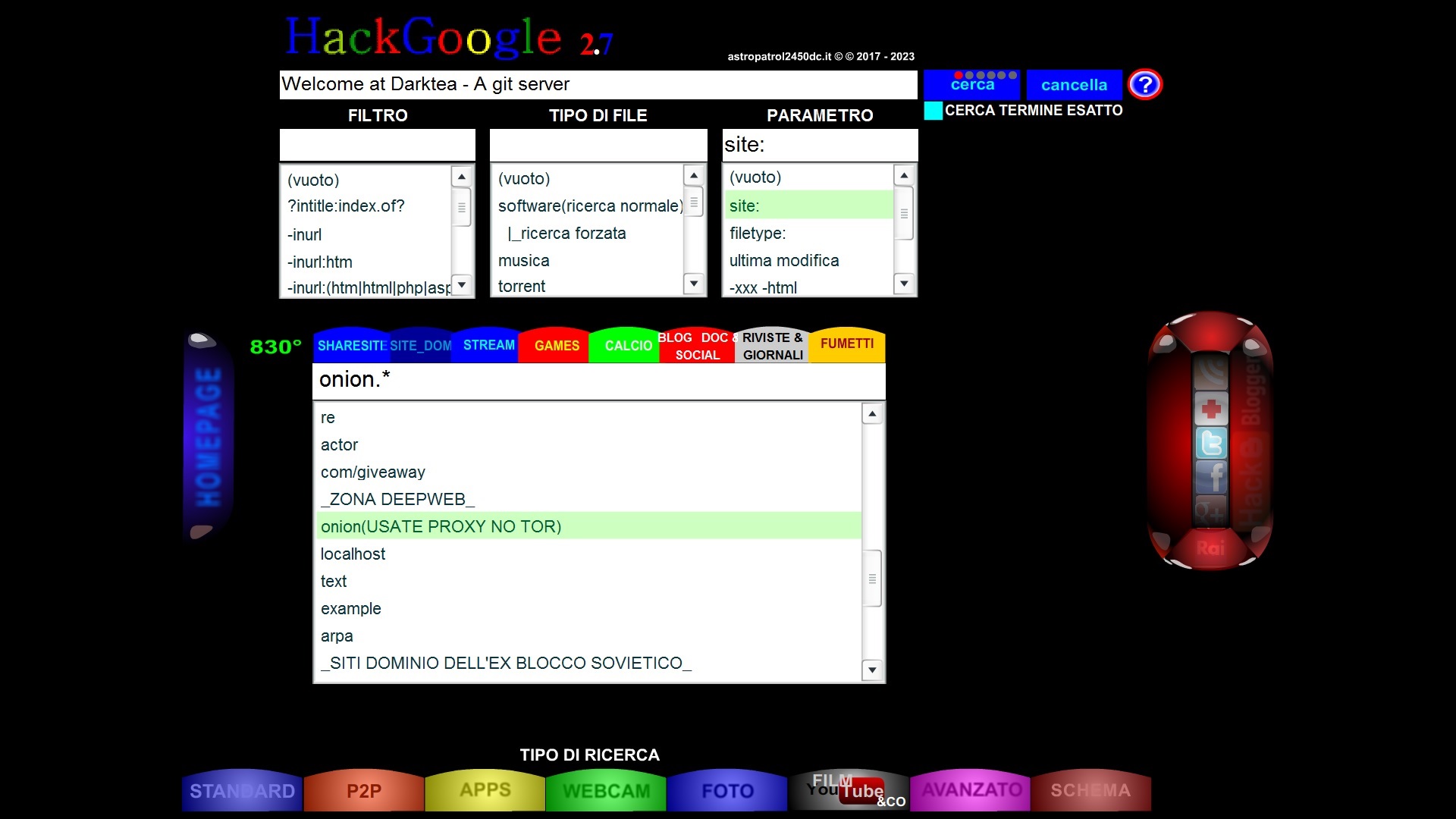Click the domain list scroll-down arrow

(872, 670)
